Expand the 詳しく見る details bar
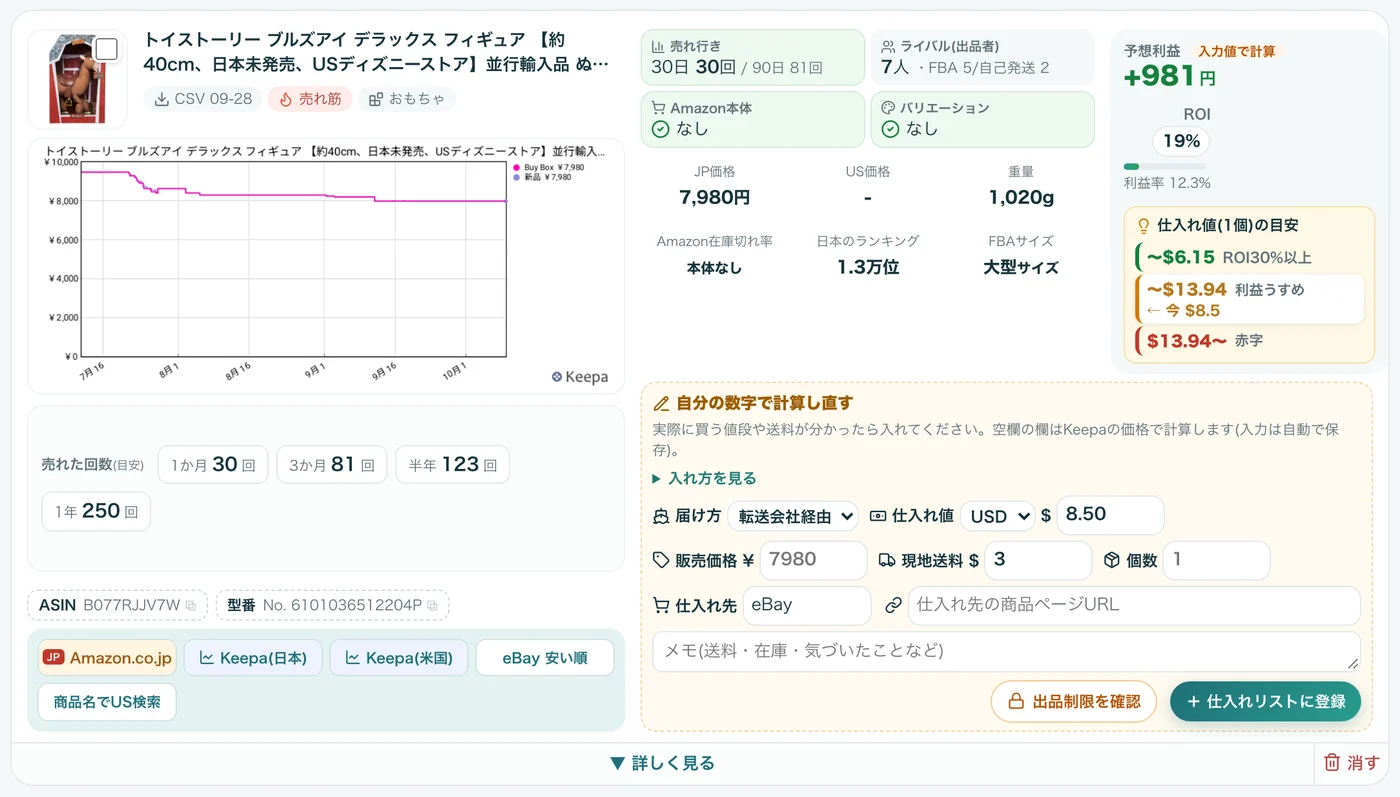This screenshot has height=797, width=1400. point(662,764)
